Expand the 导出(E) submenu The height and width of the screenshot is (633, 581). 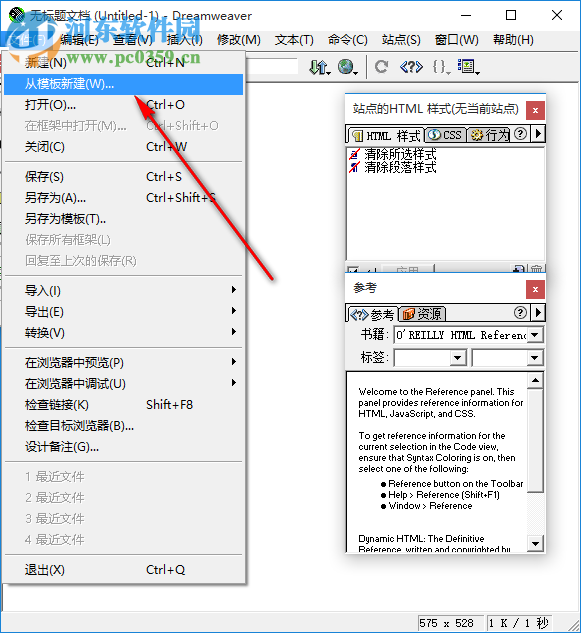(124, 312)
